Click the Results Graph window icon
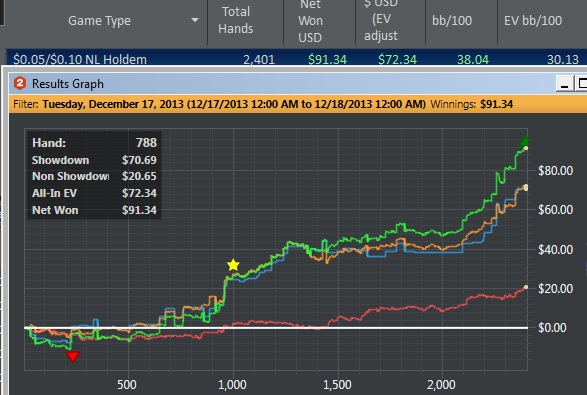 tap(20, 83)
